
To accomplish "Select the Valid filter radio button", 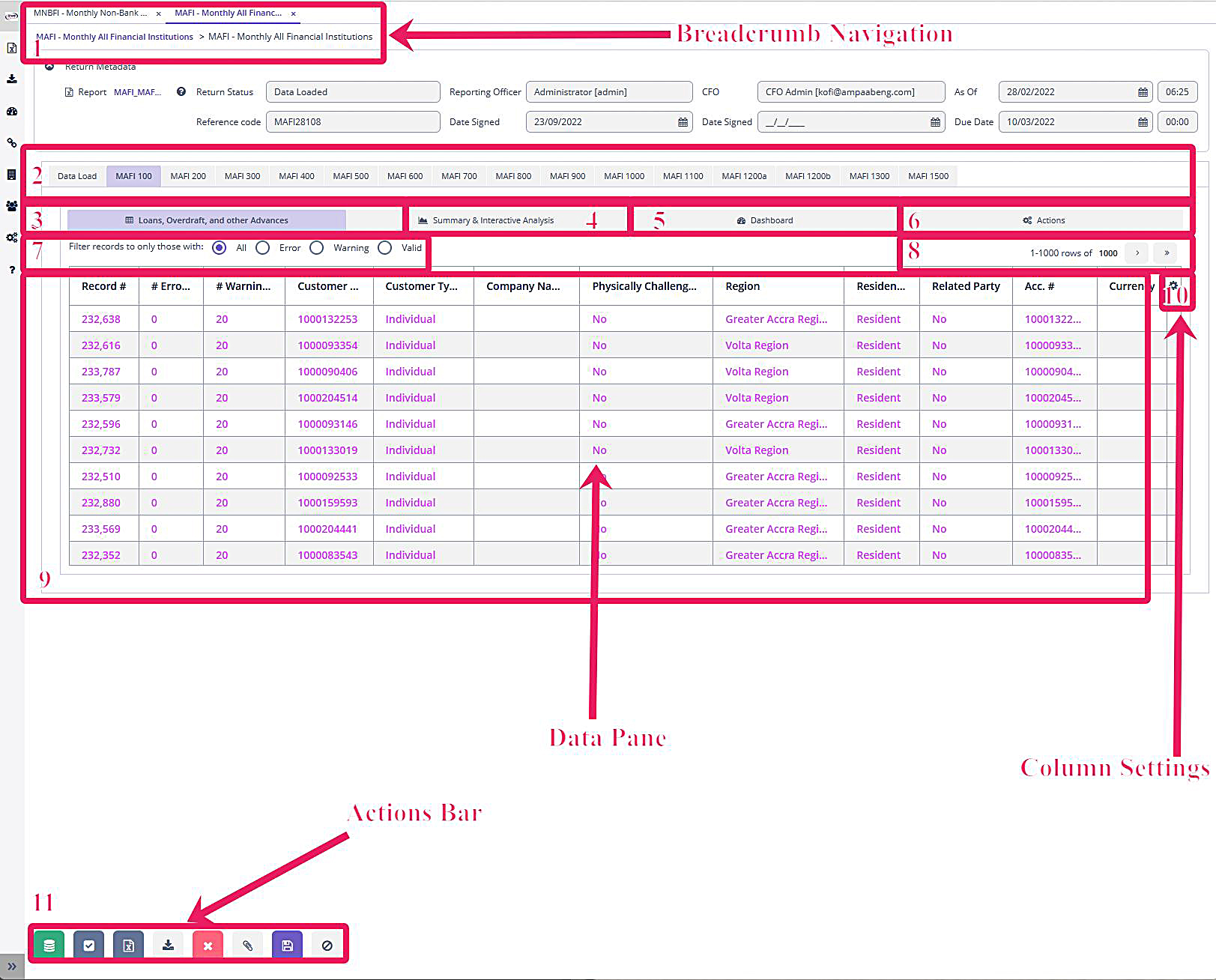I will pos(384,247).
